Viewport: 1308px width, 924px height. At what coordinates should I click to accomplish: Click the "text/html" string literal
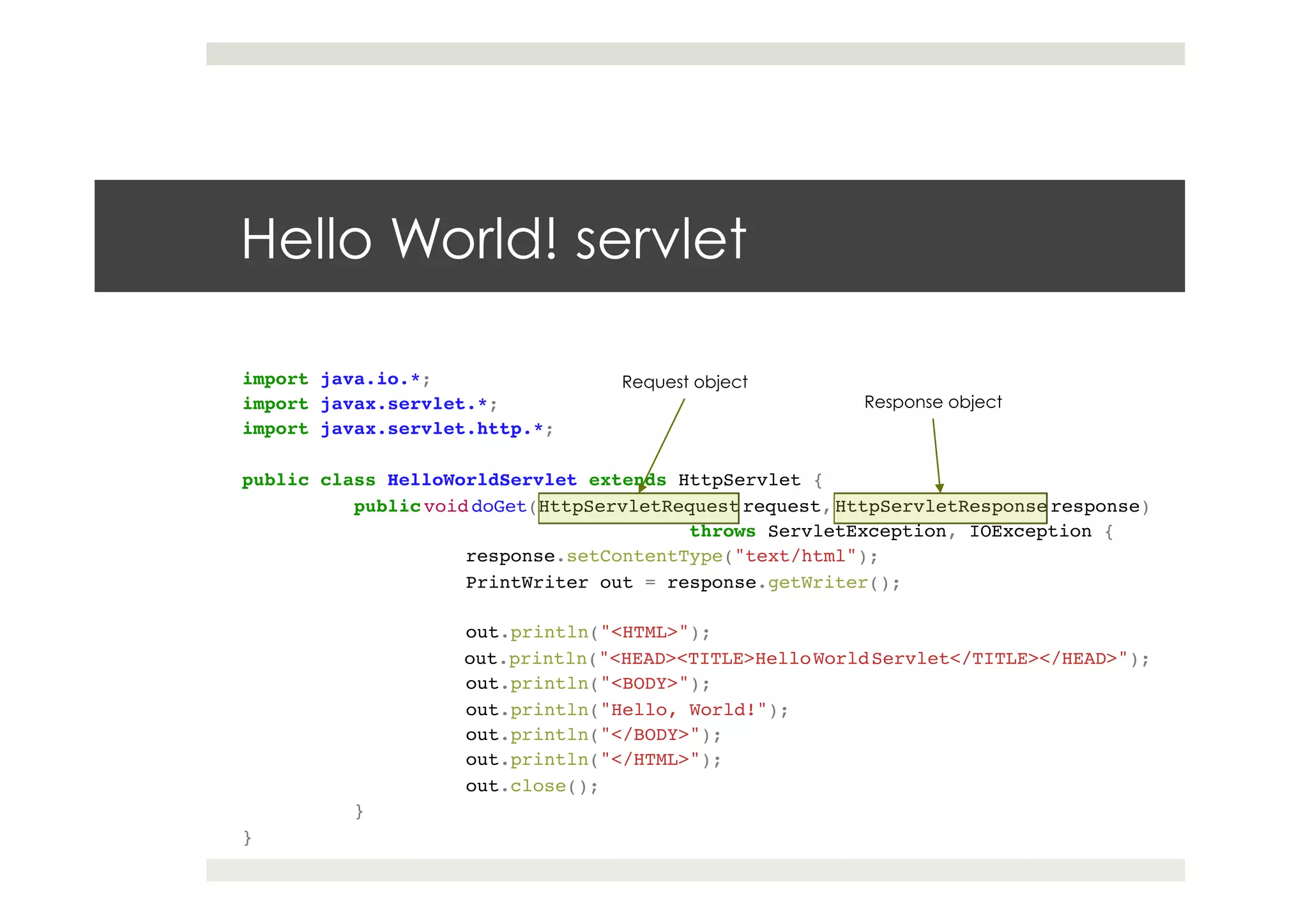tap(795, 556)
